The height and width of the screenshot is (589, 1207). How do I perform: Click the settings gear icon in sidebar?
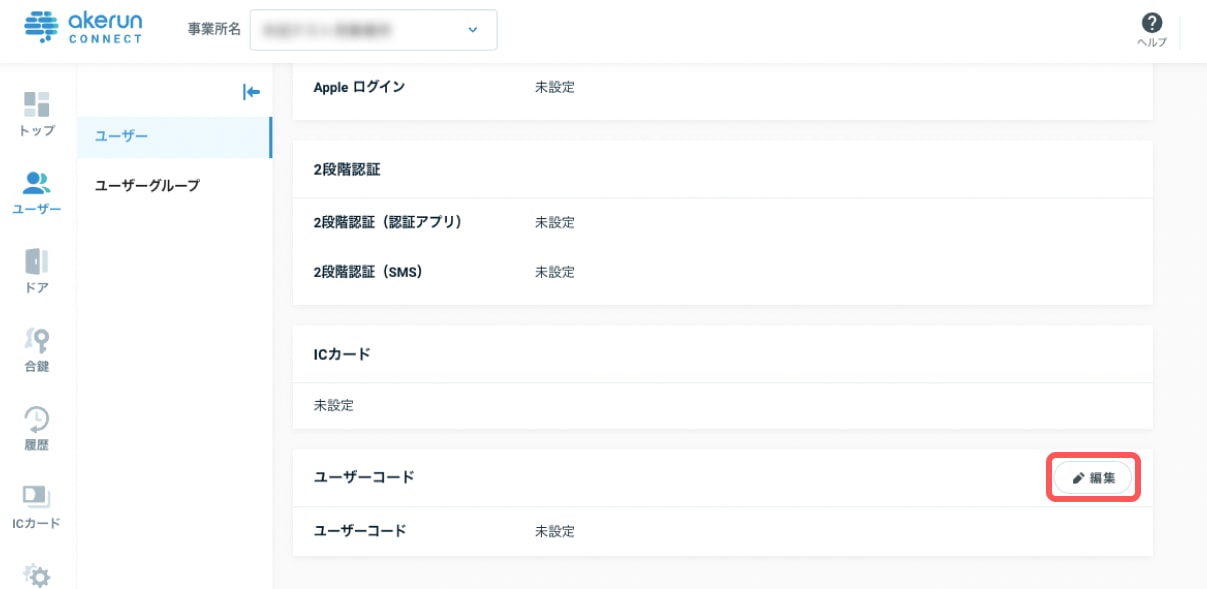click(37, 575)
